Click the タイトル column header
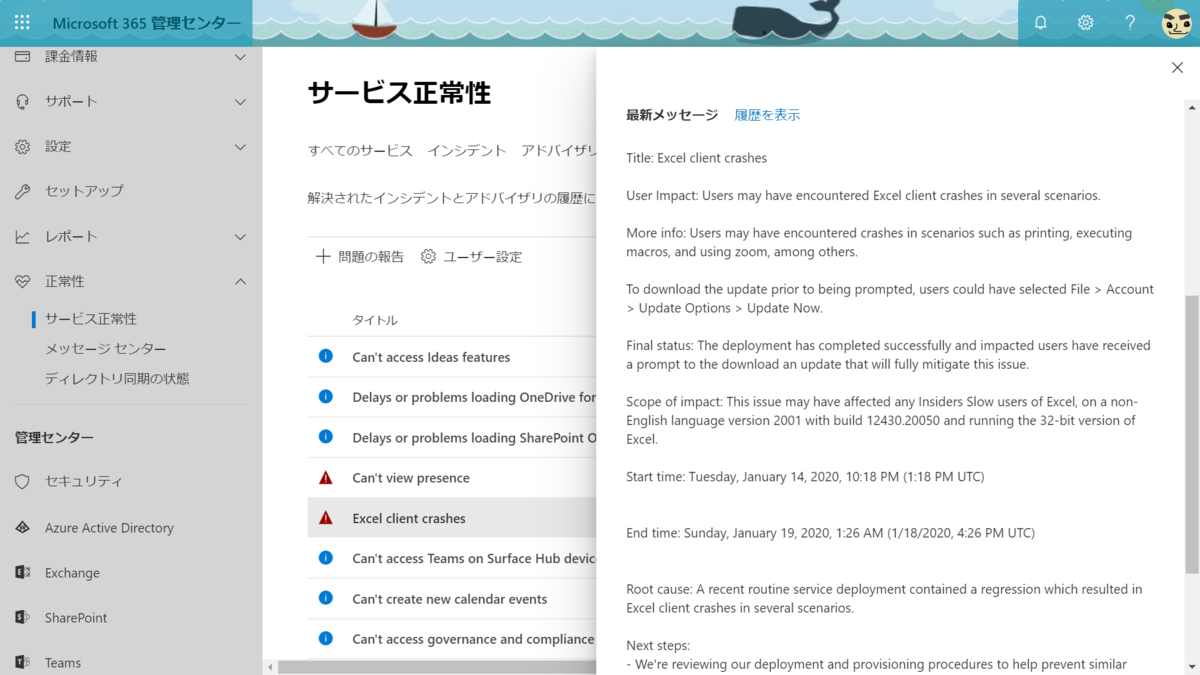 coord(375,320)
